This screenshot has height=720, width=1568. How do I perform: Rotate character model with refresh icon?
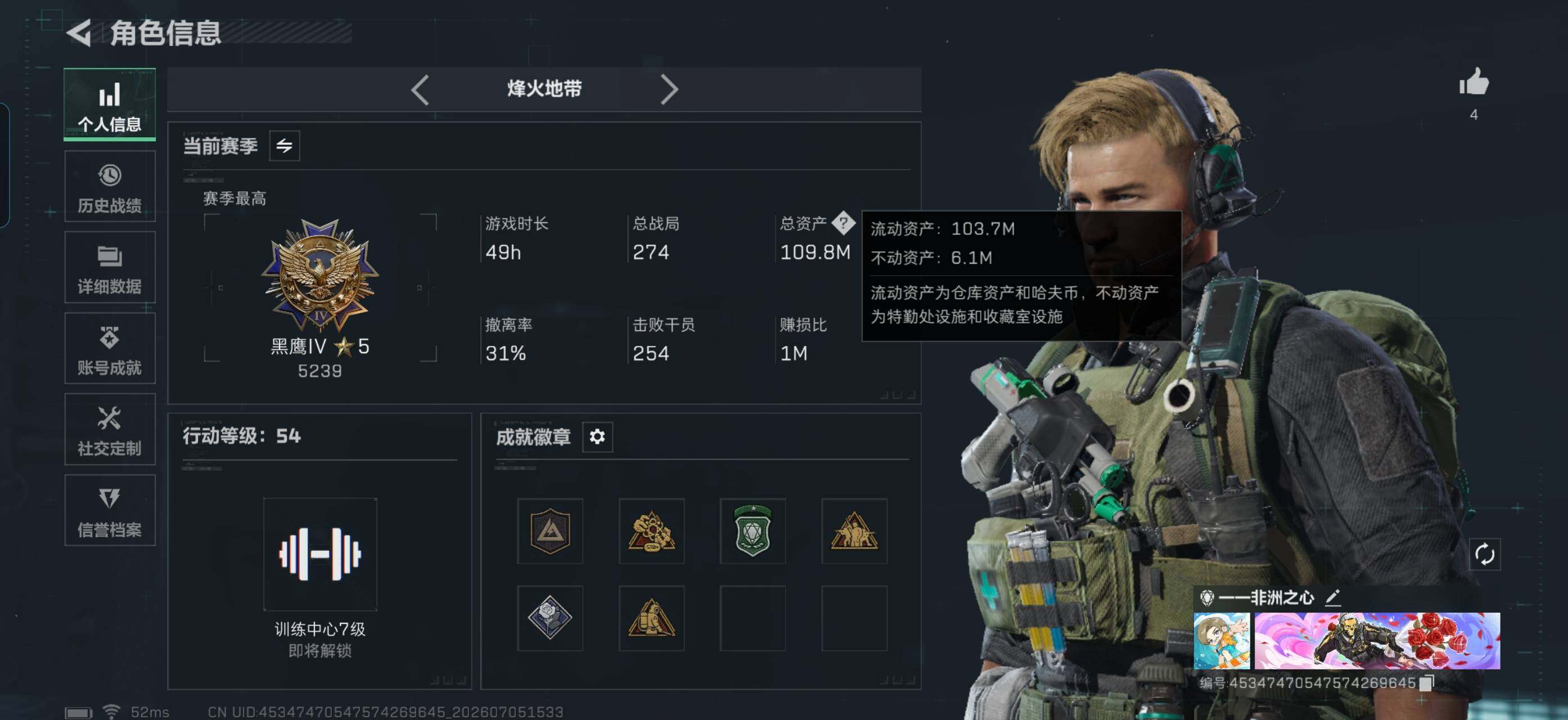tap(1484, 554)
